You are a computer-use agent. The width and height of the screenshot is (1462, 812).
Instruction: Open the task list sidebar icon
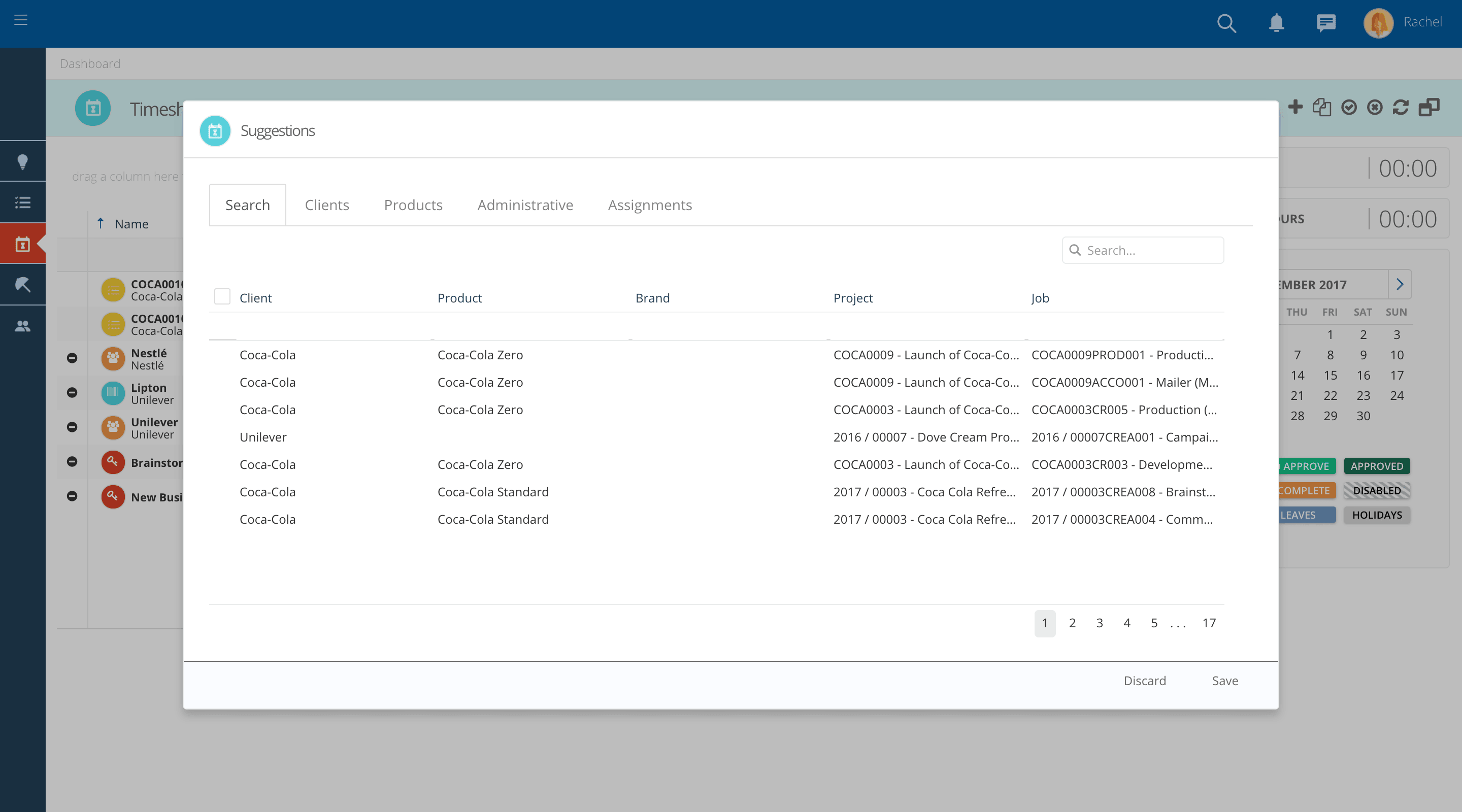coord(23,202)
